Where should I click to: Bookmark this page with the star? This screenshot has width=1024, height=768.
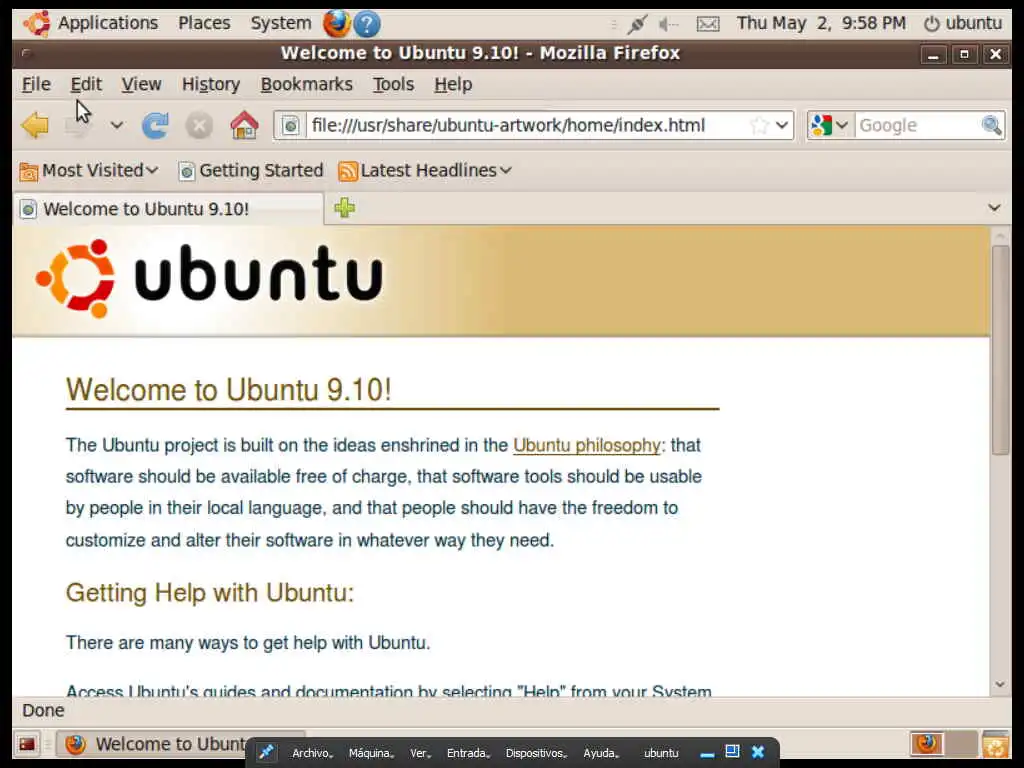pos(759,125)
